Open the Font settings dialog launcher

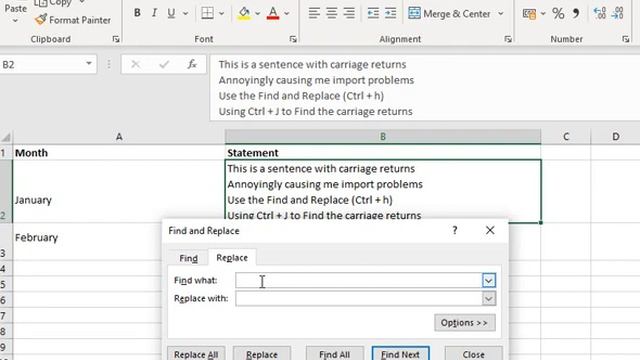coord(293,39)
